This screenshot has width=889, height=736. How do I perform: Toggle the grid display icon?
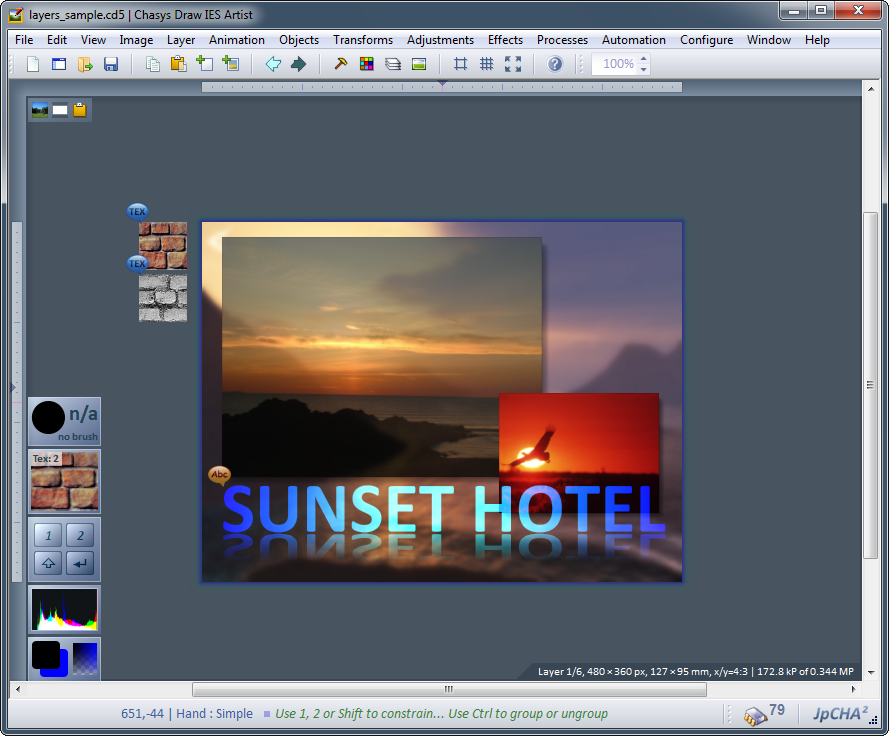(x=487, y=64)
